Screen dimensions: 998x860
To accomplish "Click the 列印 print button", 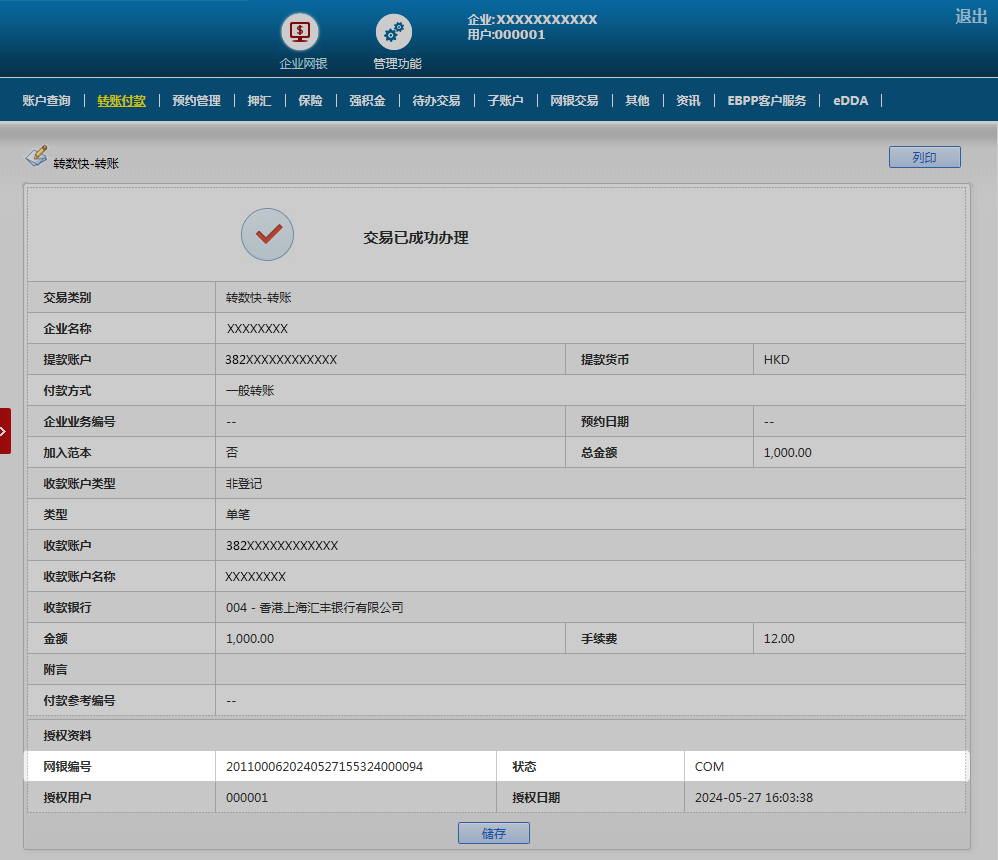I will pos(924,157).
